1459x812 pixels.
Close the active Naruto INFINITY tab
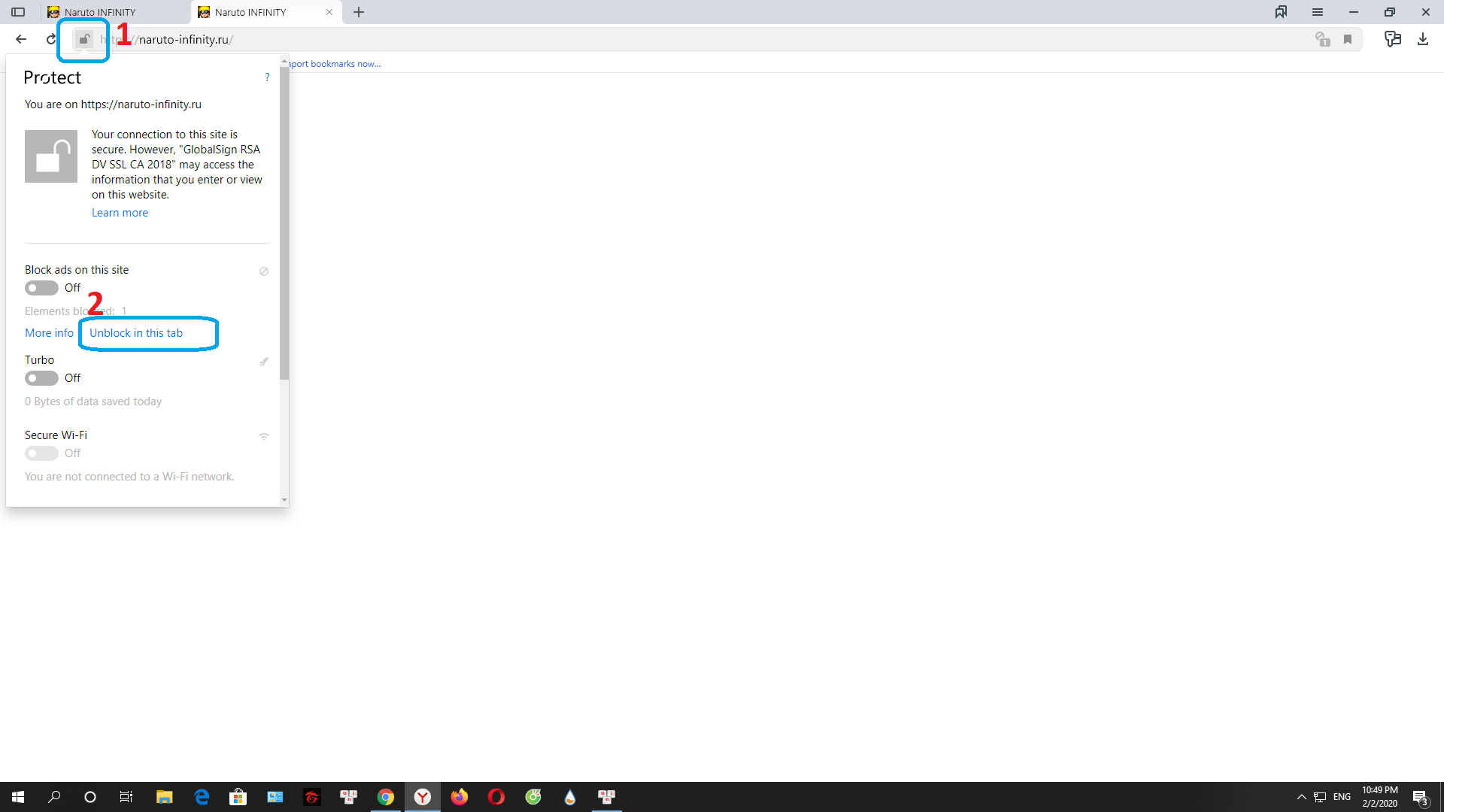tap(329, 12)
